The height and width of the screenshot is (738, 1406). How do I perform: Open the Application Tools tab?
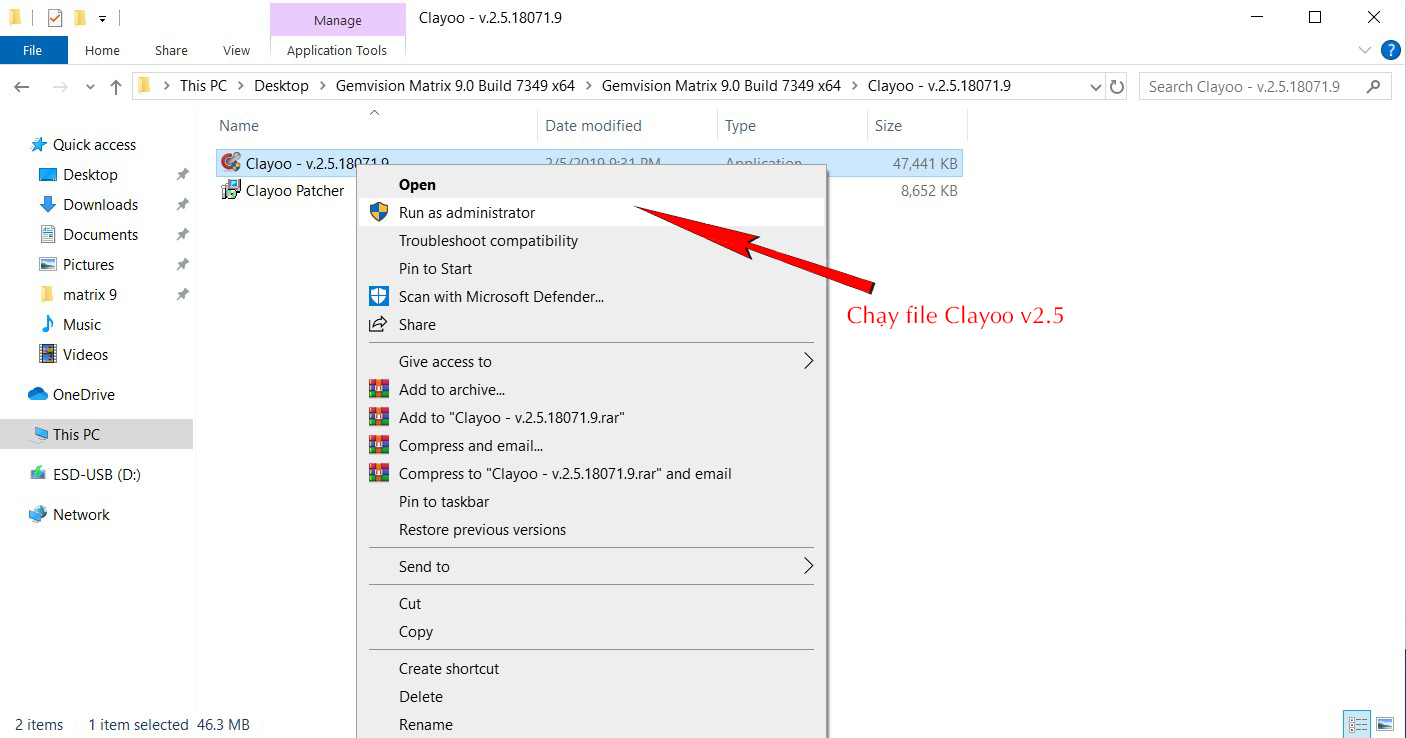coord(337,50)
